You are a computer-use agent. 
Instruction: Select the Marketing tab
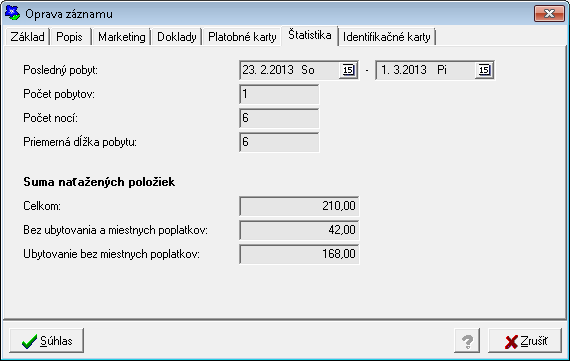coord(121,37)
